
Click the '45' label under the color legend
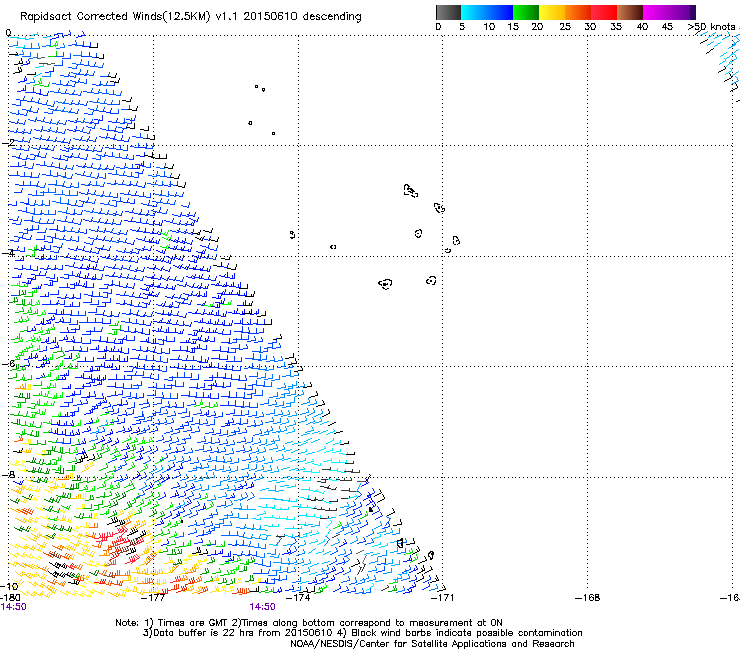[667, 27]
